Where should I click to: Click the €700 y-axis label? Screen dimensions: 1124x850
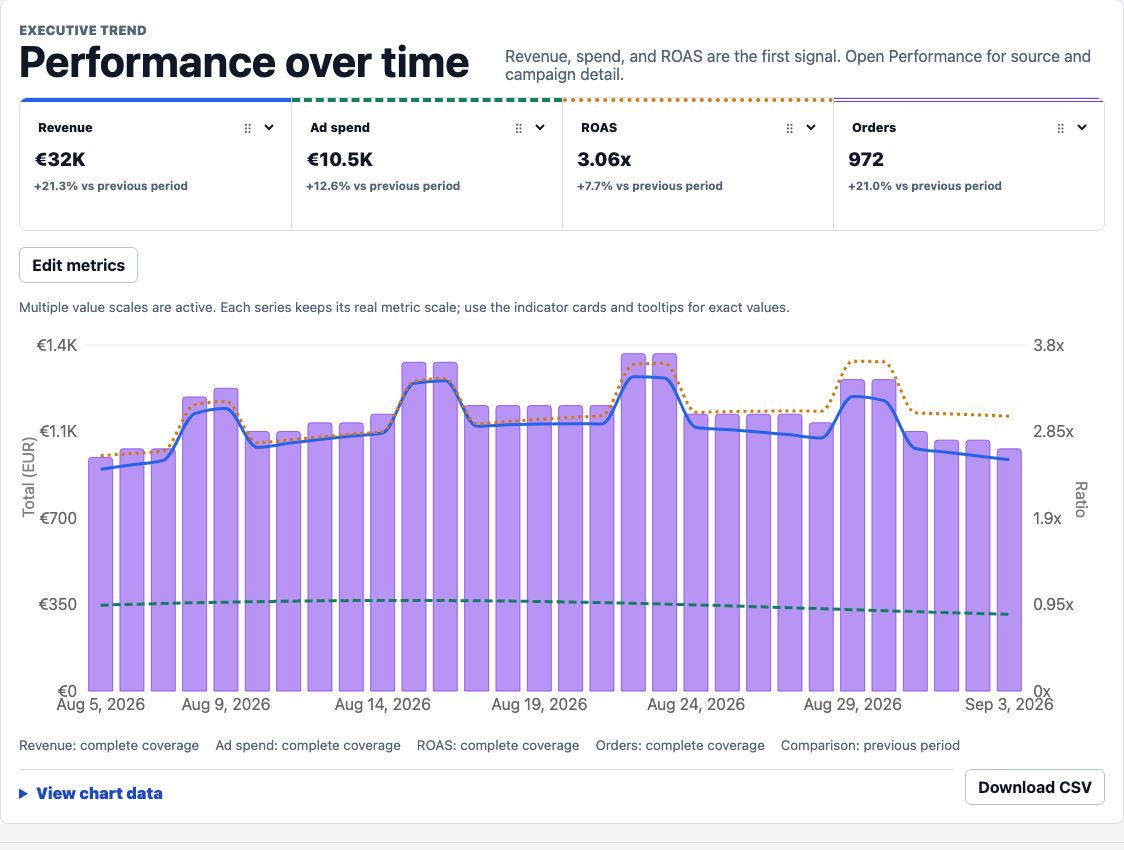point(58,518)
